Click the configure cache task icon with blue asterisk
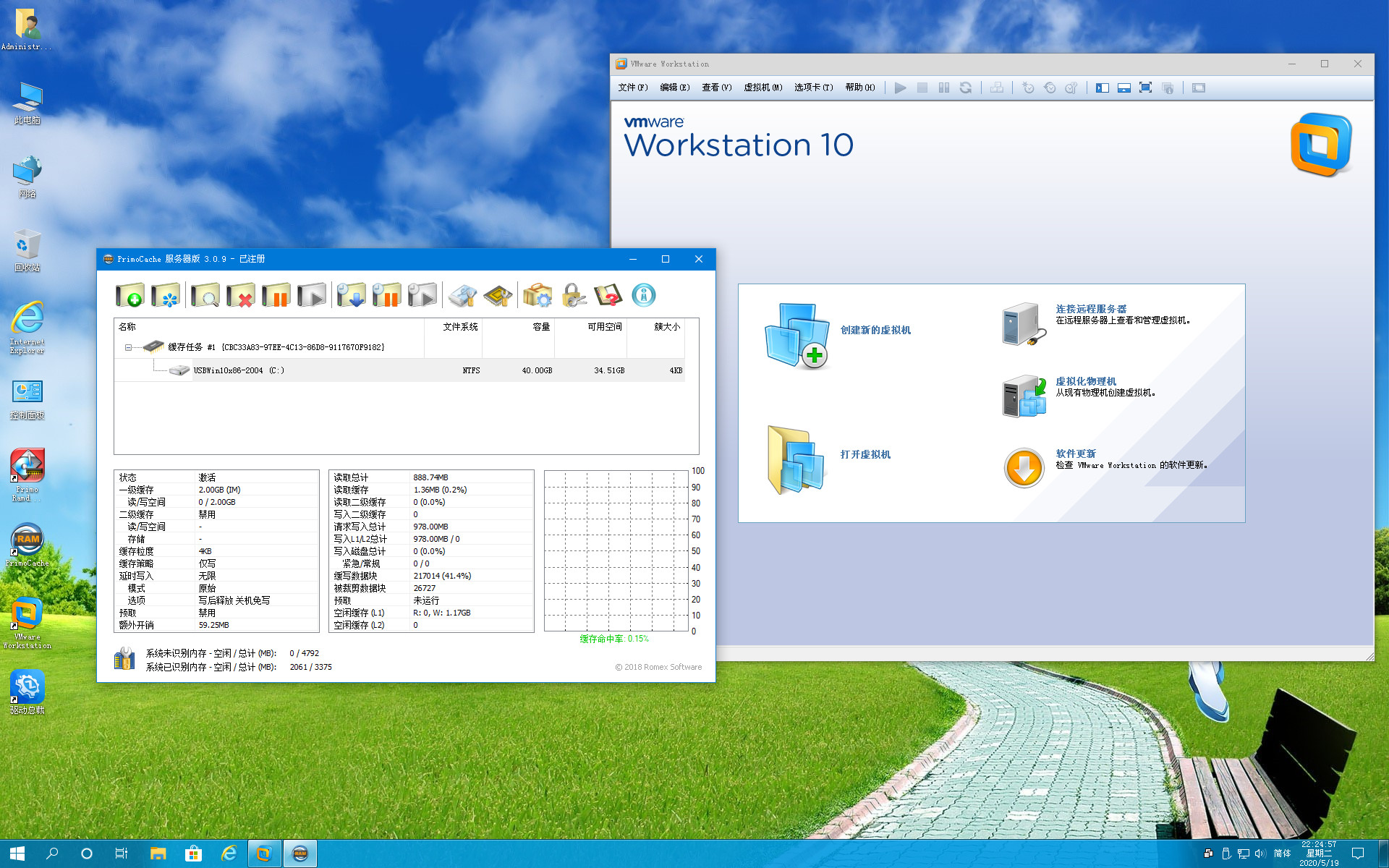Viewport: 1389px width, 868px height. coord(166,295)
